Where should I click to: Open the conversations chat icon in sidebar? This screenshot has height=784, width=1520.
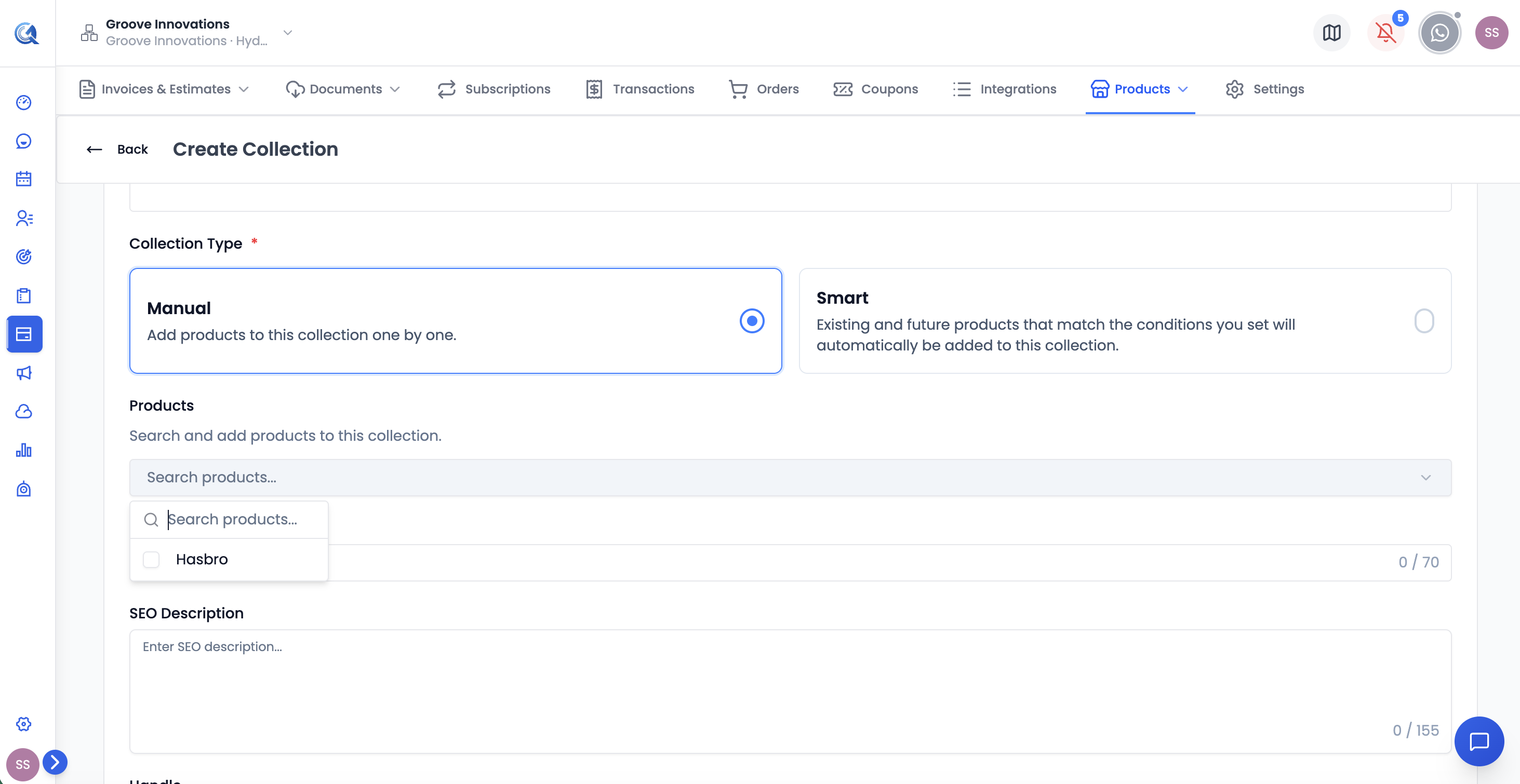pos(23,141)
